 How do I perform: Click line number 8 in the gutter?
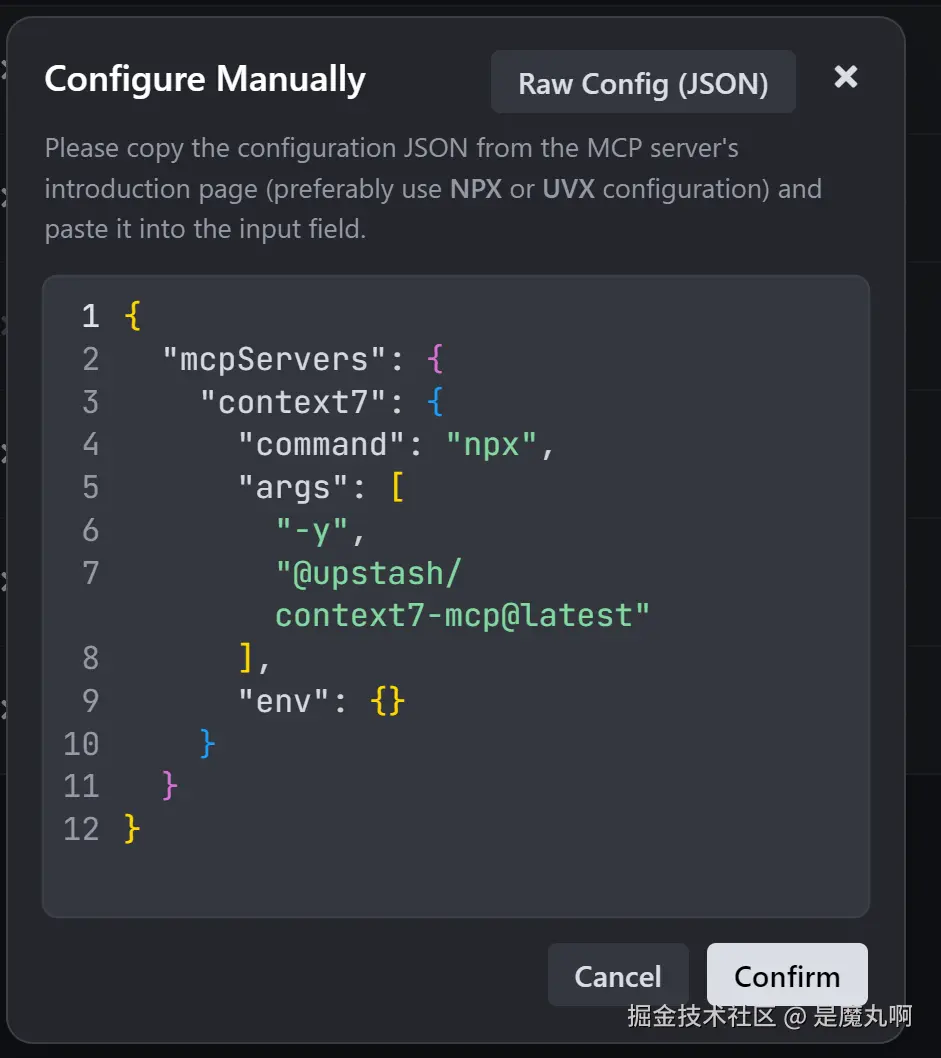[90, 658]
